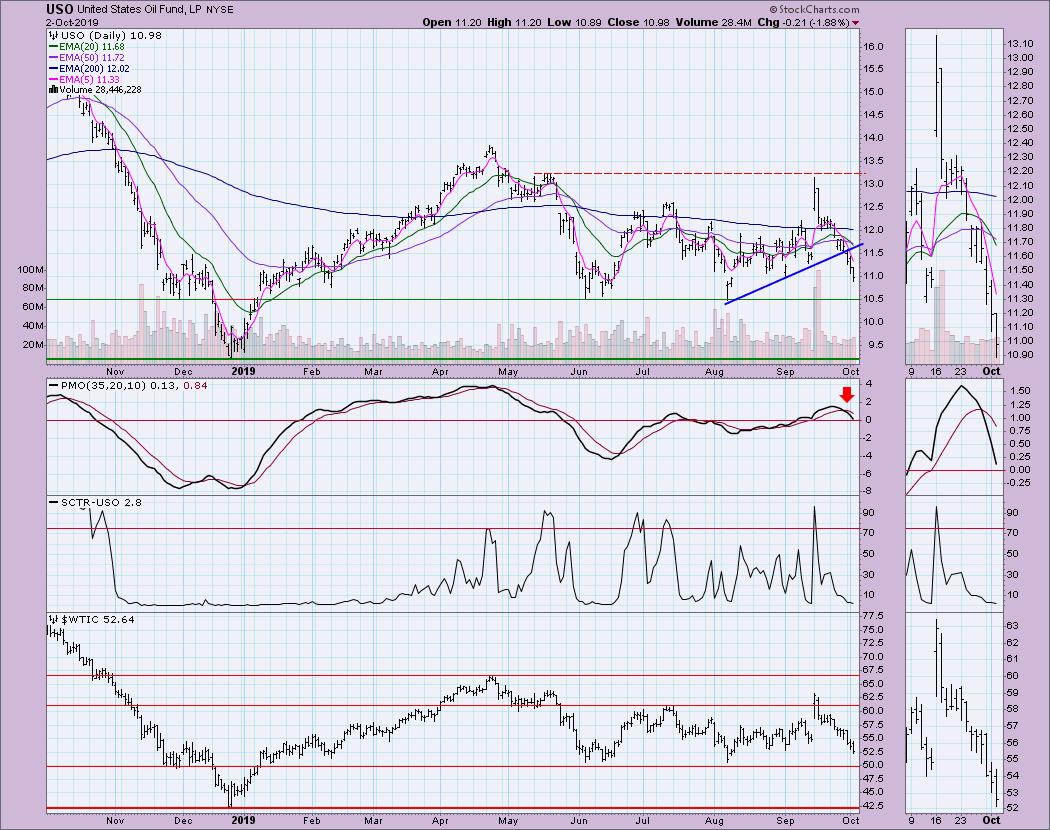Click the "14.5" price axis label

tap(873, 115)
